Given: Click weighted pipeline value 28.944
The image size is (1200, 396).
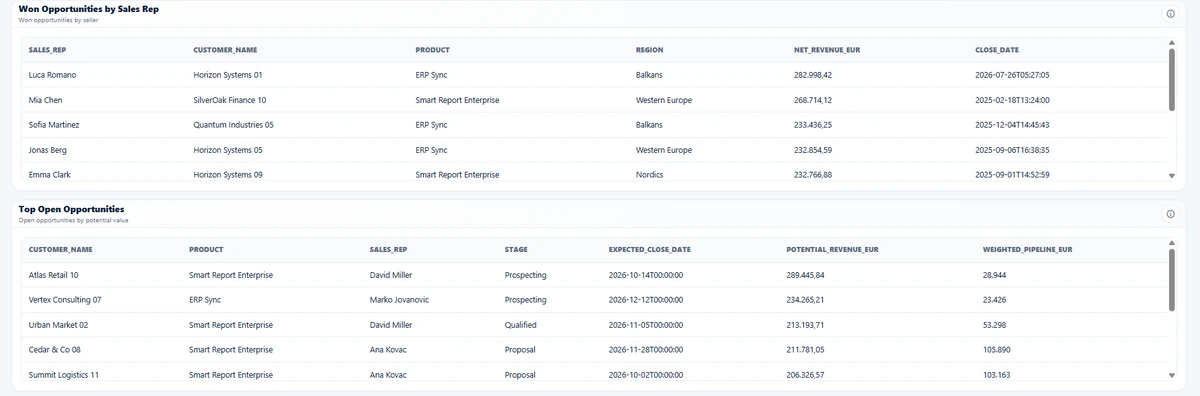Looking at the screenshot, I should click(995, 275).
